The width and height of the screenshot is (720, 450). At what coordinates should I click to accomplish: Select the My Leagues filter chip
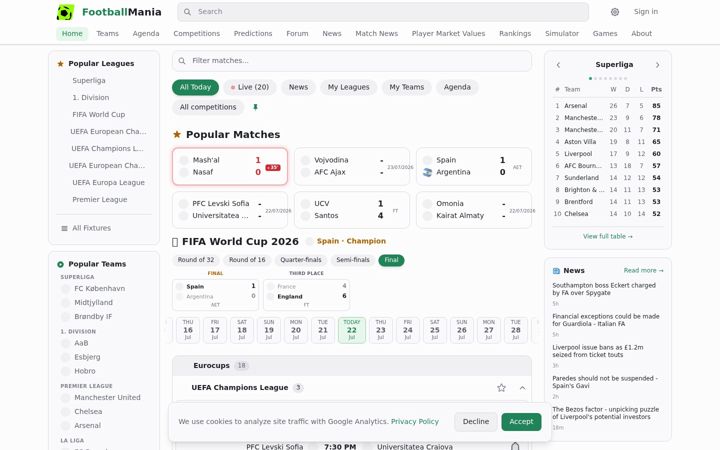point(349,87)
